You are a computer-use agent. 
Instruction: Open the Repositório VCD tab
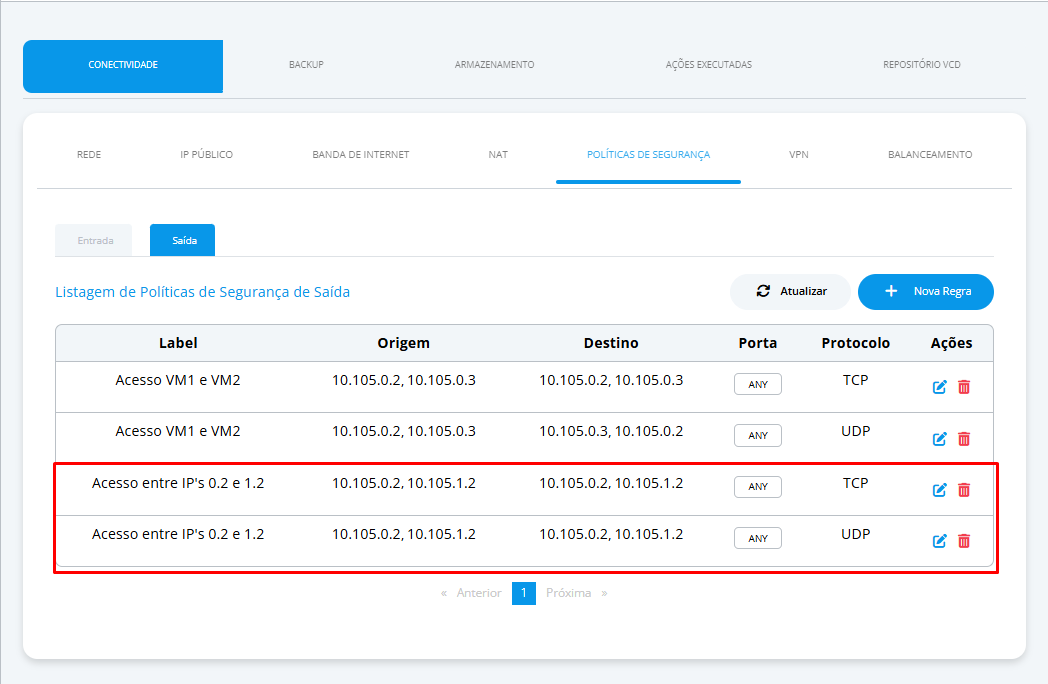(922, 65)
